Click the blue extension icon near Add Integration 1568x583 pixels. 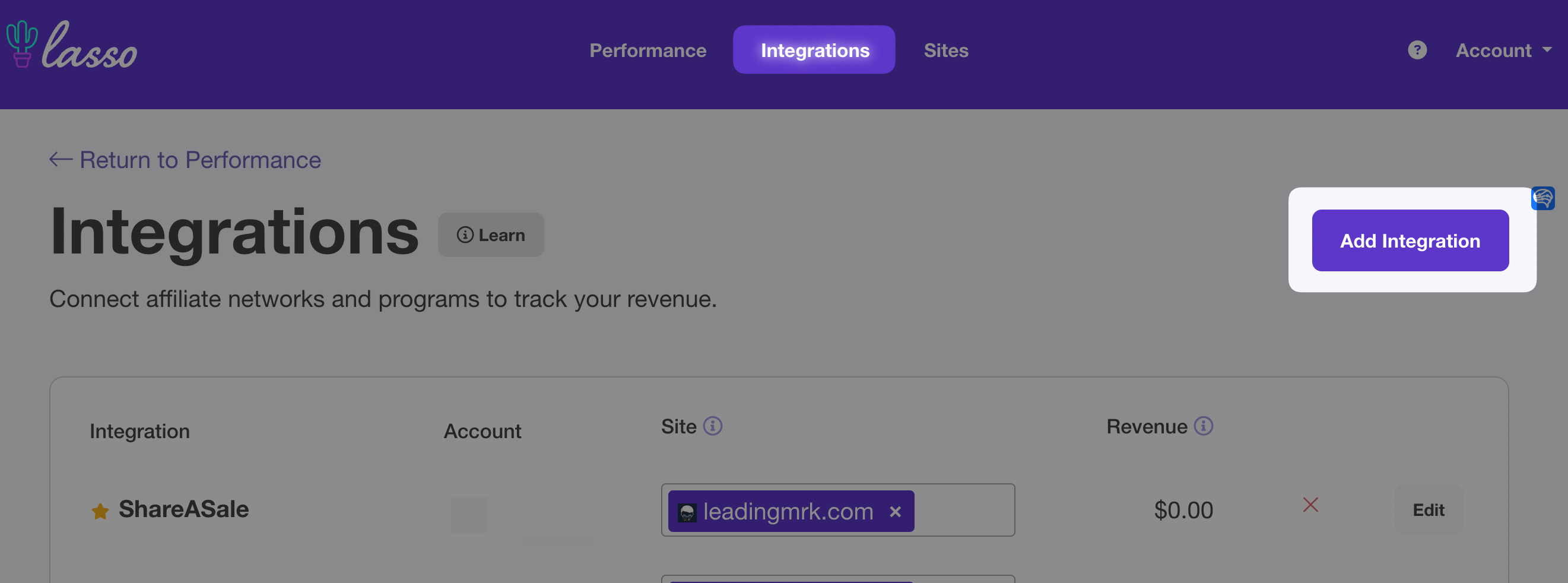pyautogui.click(x=1542, y=198)
